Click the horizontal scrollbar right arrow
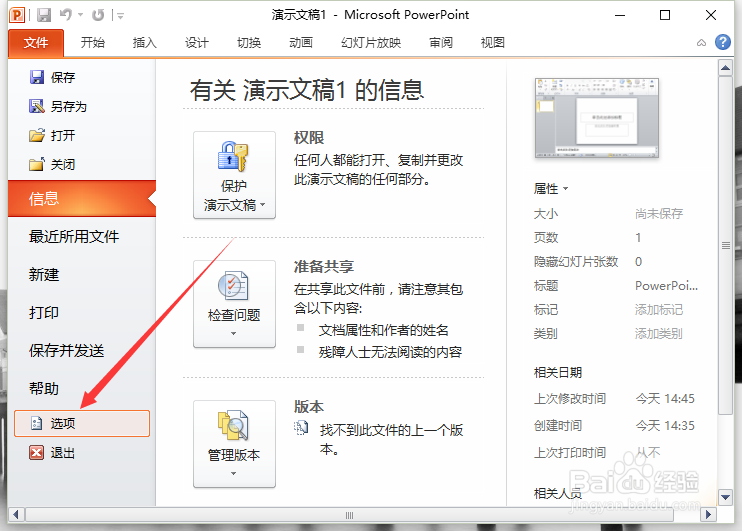The image size is (742, 531). pos(708,514)
